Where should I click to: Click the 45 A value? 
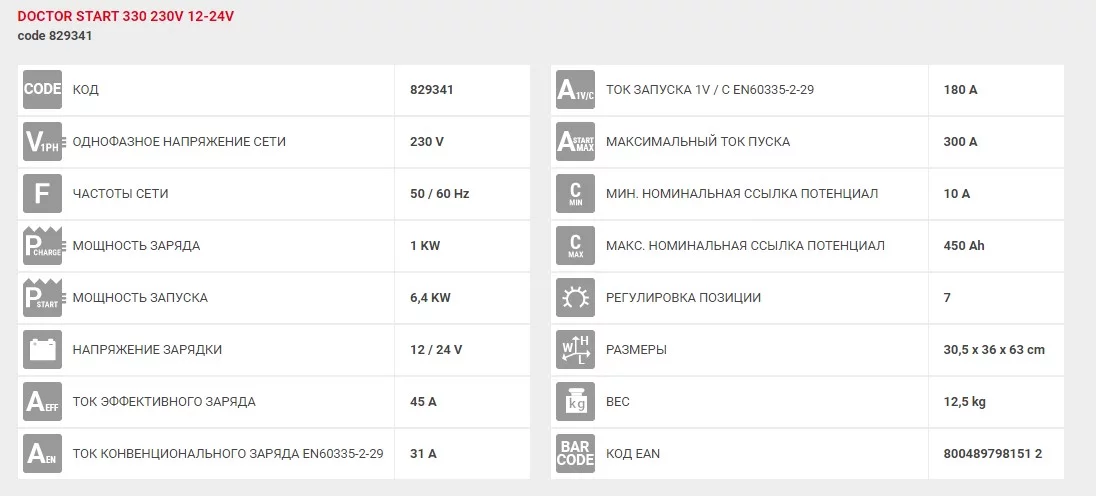pyautogui.click(x=424, y=402)
